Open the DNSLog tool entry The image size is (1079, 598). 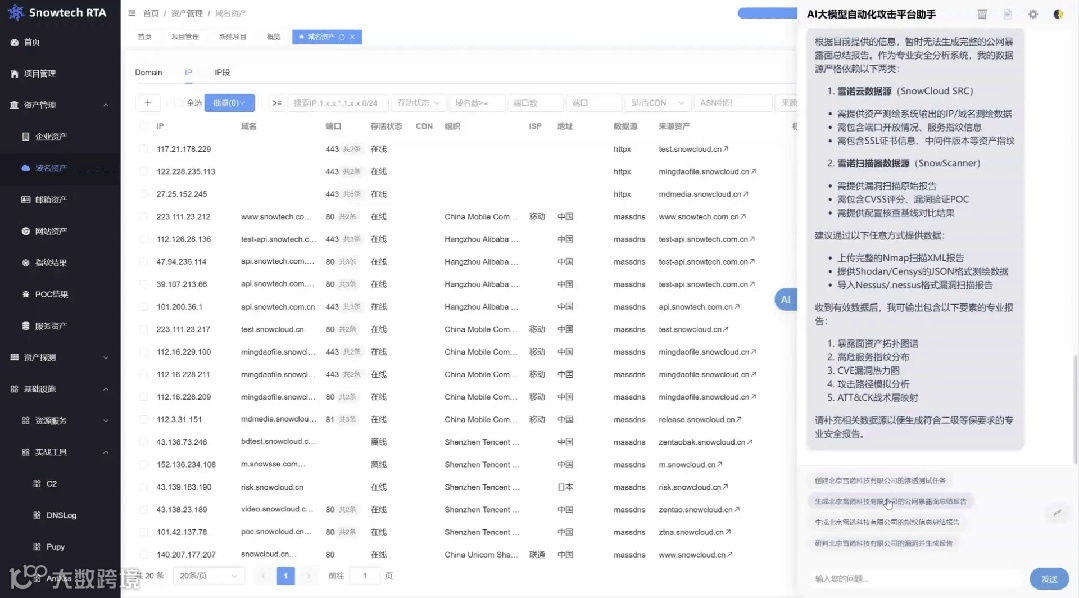pos(61,515)
